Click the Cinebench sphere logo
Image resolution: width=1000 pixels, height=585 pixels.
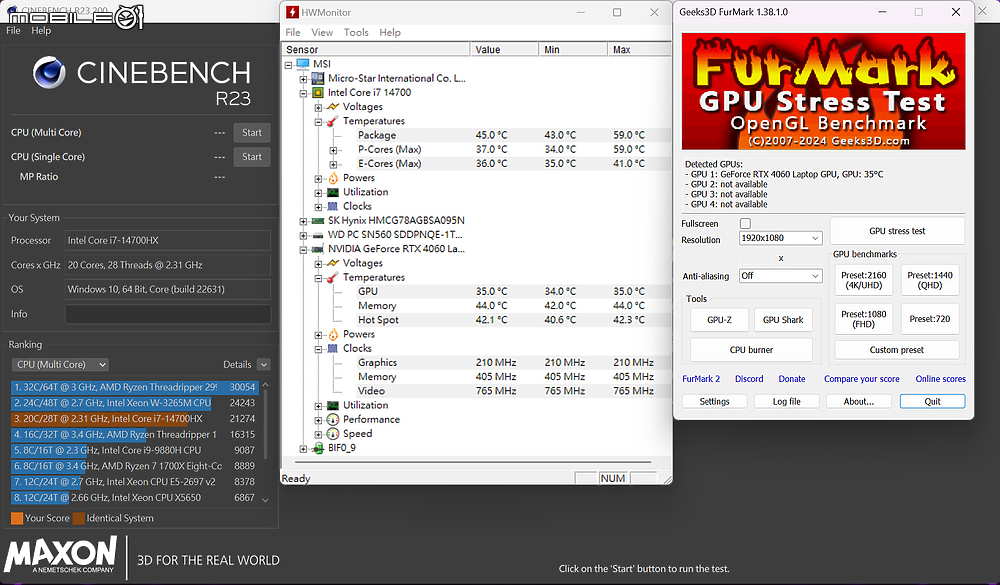tap(49, 72)
